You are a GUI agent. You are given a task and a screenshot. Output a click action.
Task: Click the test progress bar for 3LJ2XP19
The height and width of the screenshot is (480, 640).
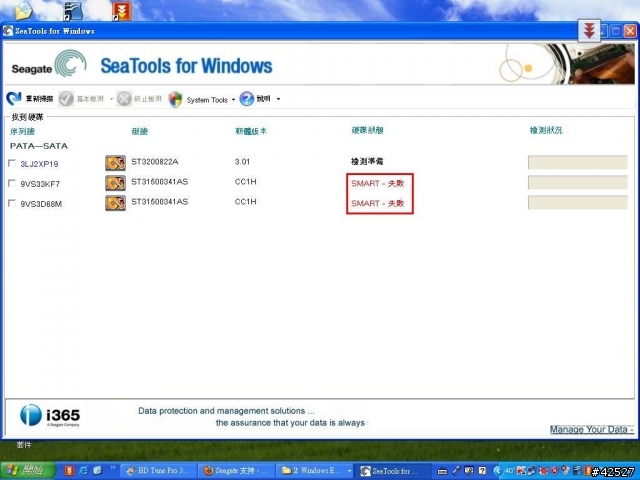[578, 162]
